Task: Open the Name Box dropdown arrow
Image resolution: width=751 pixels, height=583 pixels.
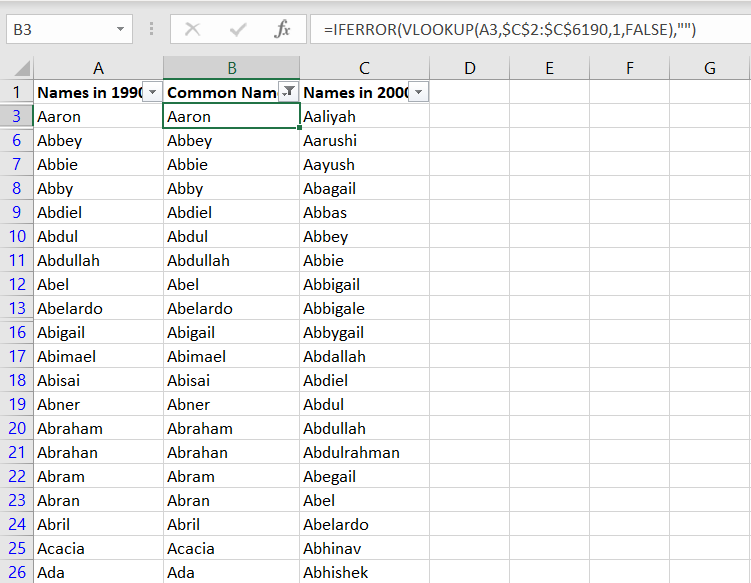Action: (x=121, y=30)
